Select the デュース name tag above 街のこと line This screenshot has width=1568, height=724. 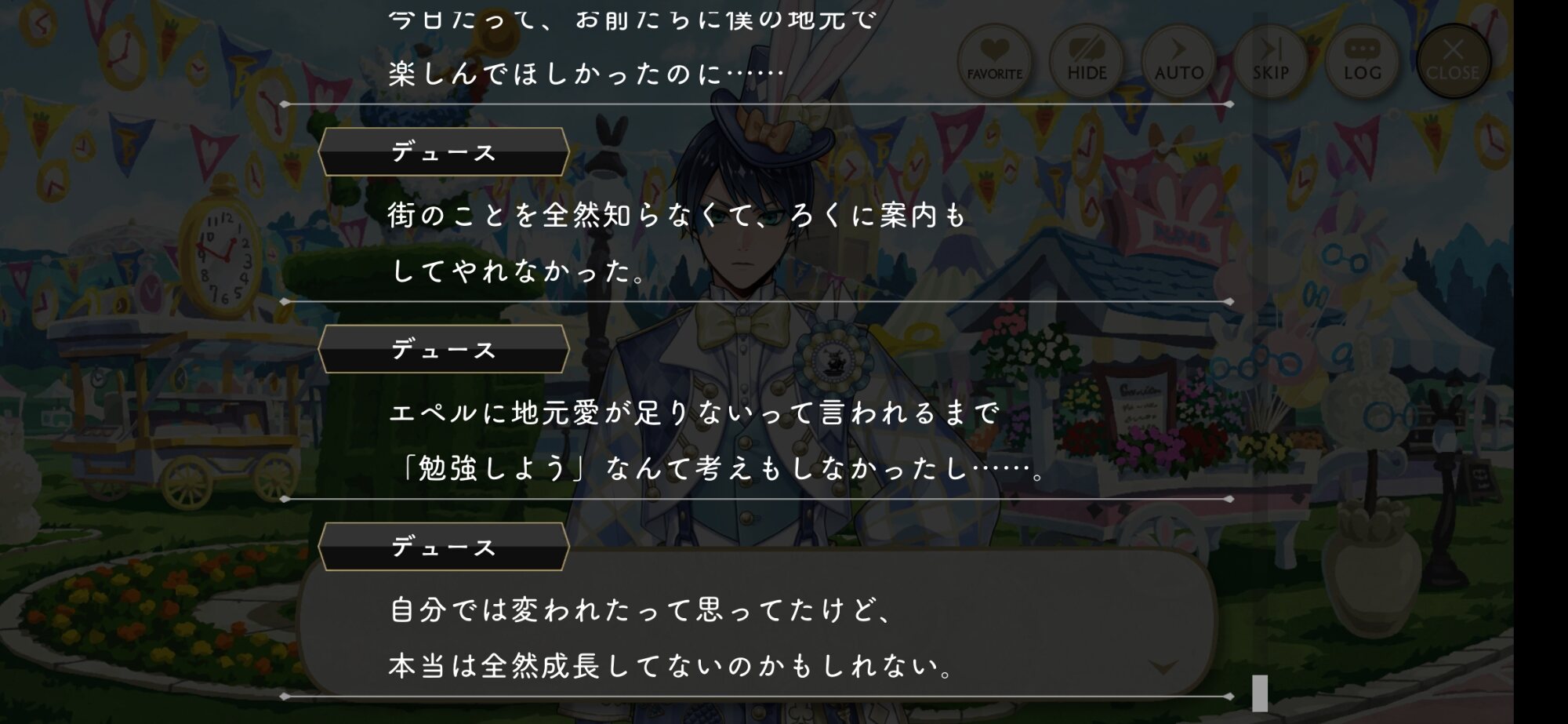click(x=444, y=151)
